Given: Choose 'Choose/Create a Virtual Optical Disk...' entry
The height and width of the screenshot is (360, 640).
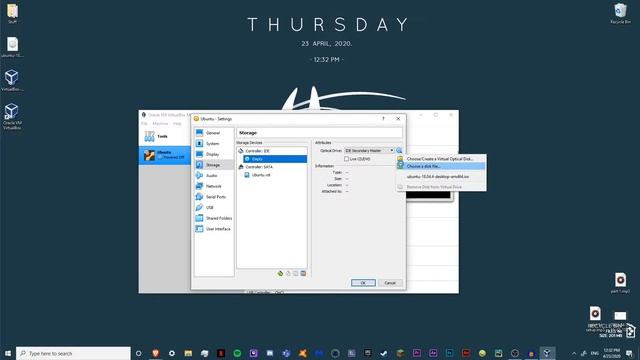Looking at the screenshot, I should click(441, 159).
